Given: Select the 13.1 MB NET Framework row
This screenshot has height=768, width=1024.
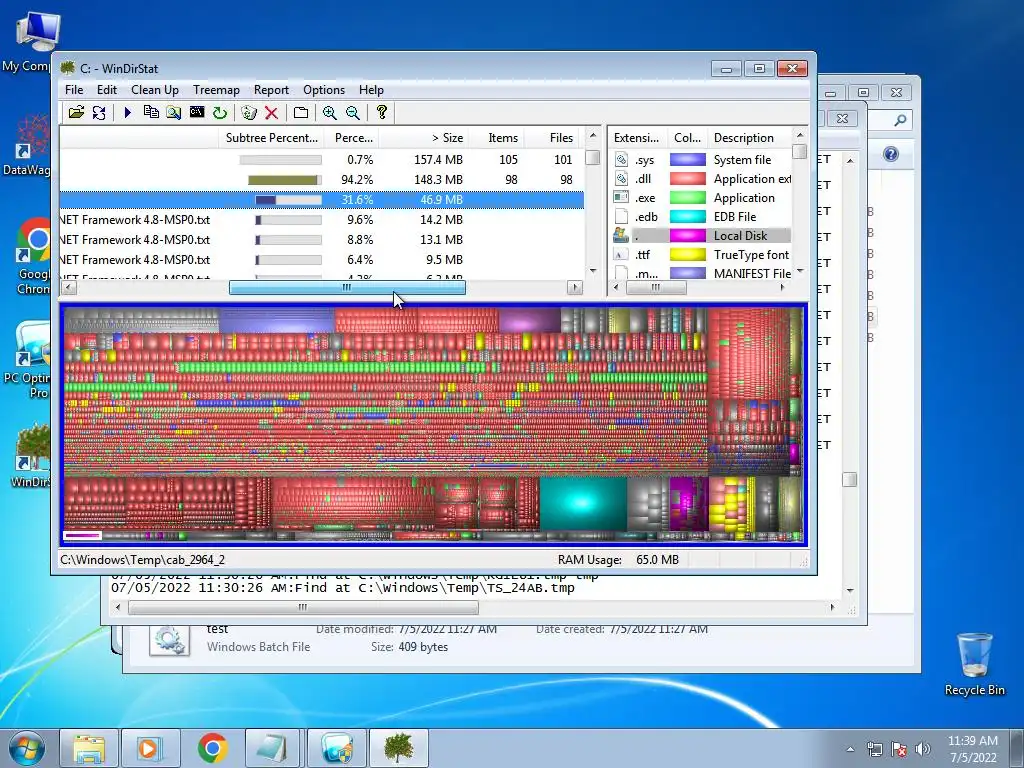Looking at the screenshot, I should (x=321, y=240).
